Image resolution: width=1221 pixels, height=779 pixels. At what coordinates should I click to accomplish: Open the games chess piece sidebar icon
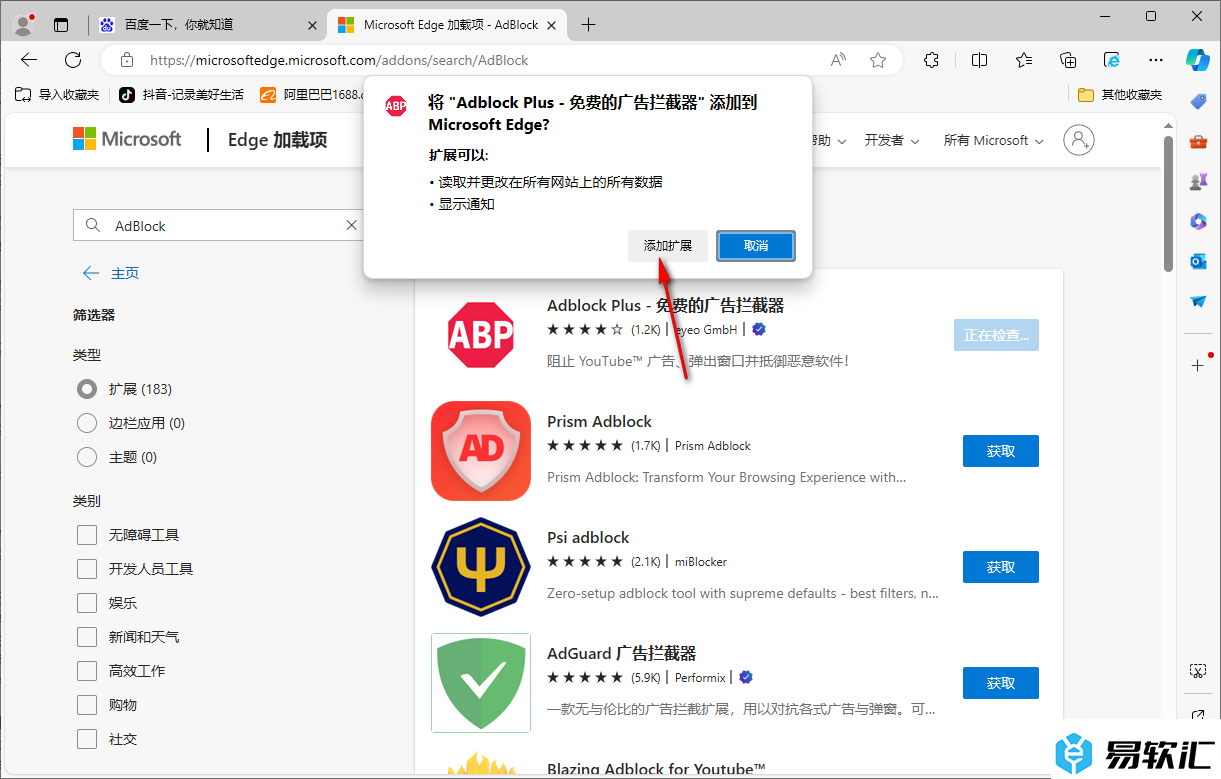pyautogui.click(x=1198, y=181)
